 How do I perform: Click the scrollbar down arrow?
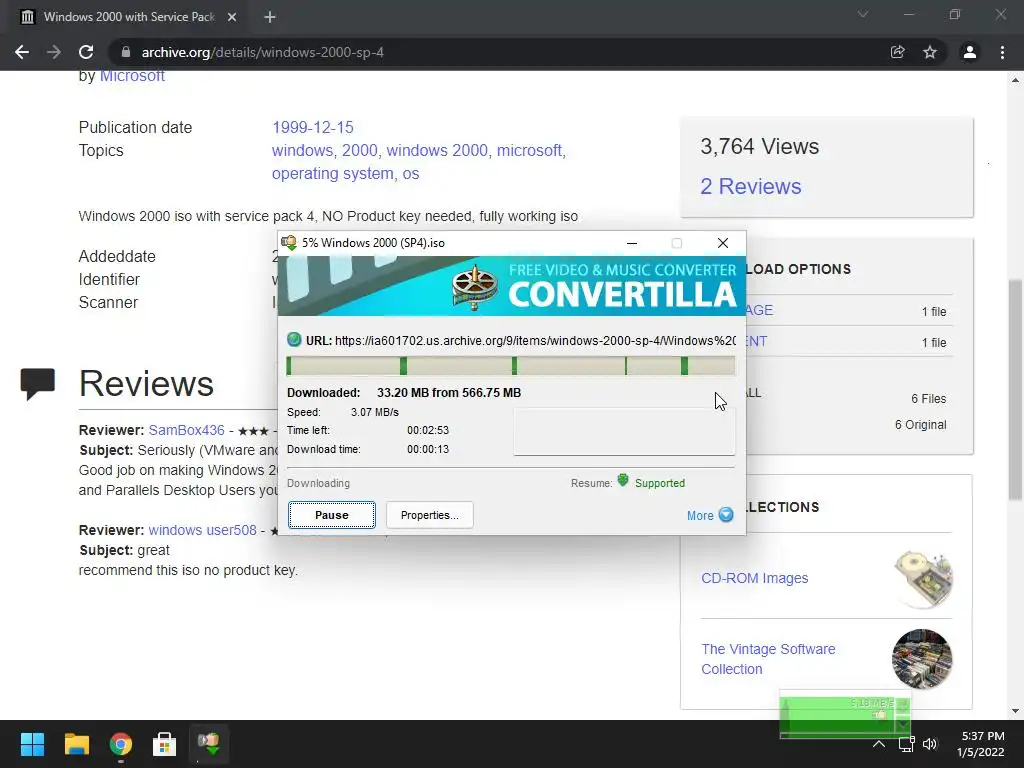coord(1015,711)
